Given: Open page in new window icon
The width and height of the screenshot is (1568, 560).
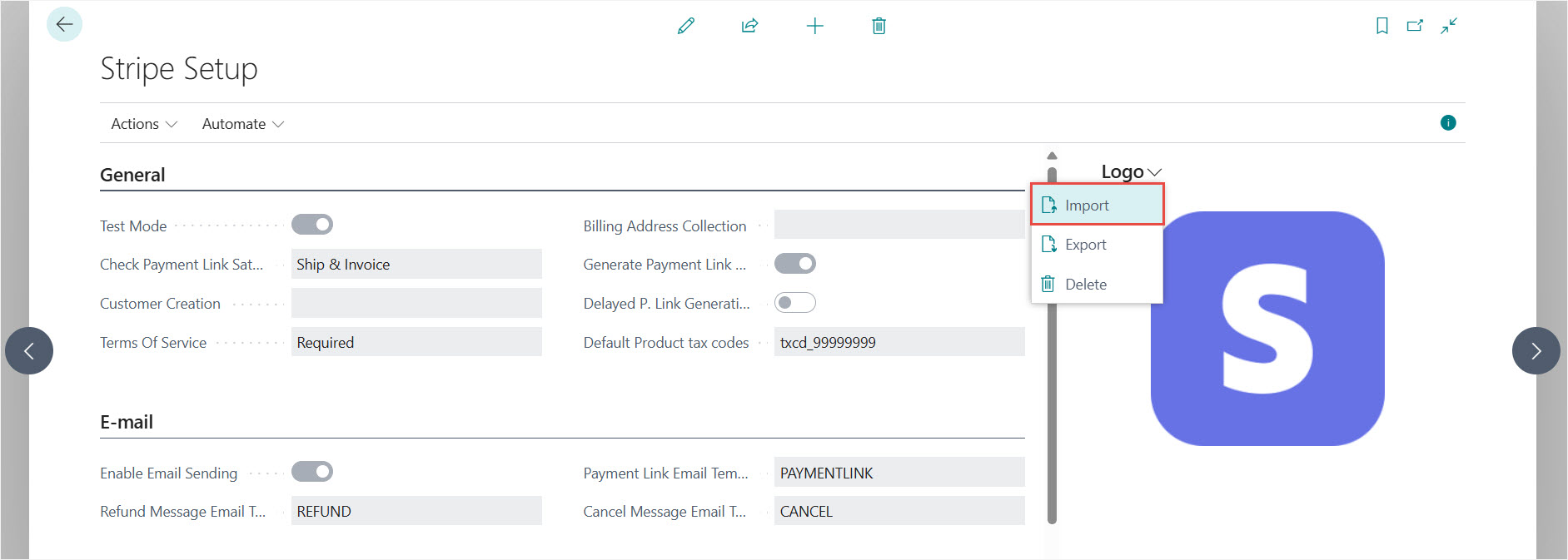Looking at the screenshot, I should tap(1415, 26).
